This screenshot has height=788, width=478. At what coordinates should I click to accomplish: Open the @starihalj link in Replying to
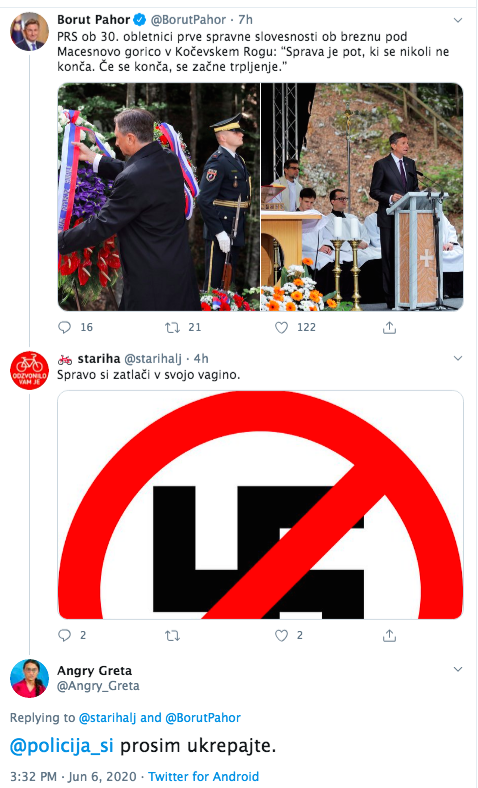108,718
